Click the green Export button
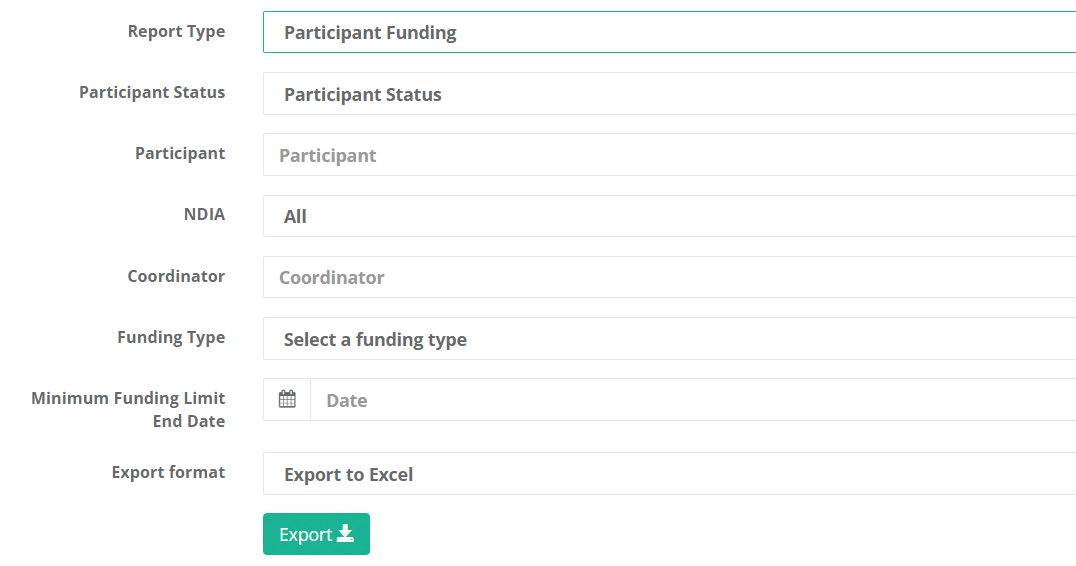The image size is (1076, 566). tap(316, 534)
